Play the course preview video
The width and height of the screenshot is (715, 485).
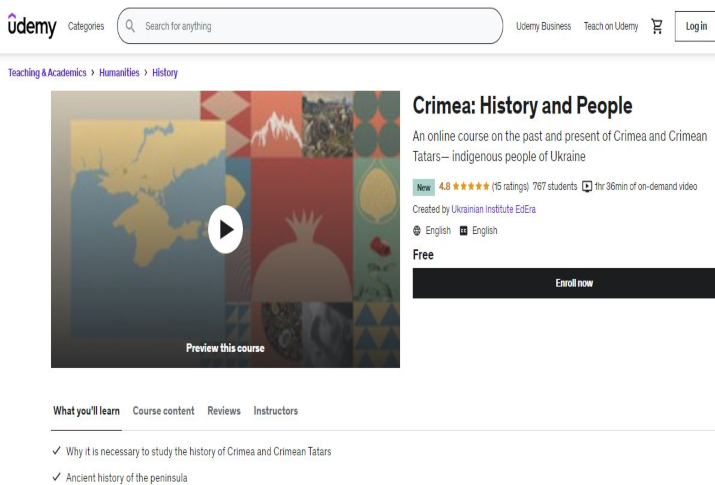226,229
